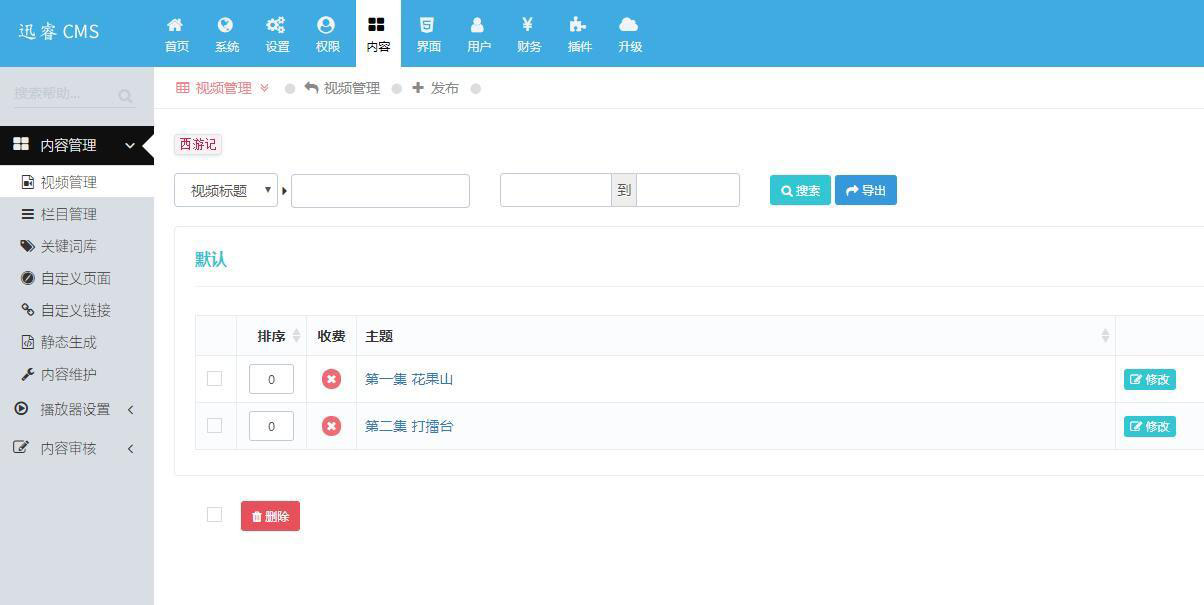Open the 视频标题 search field dropdown

coord(226,190)
